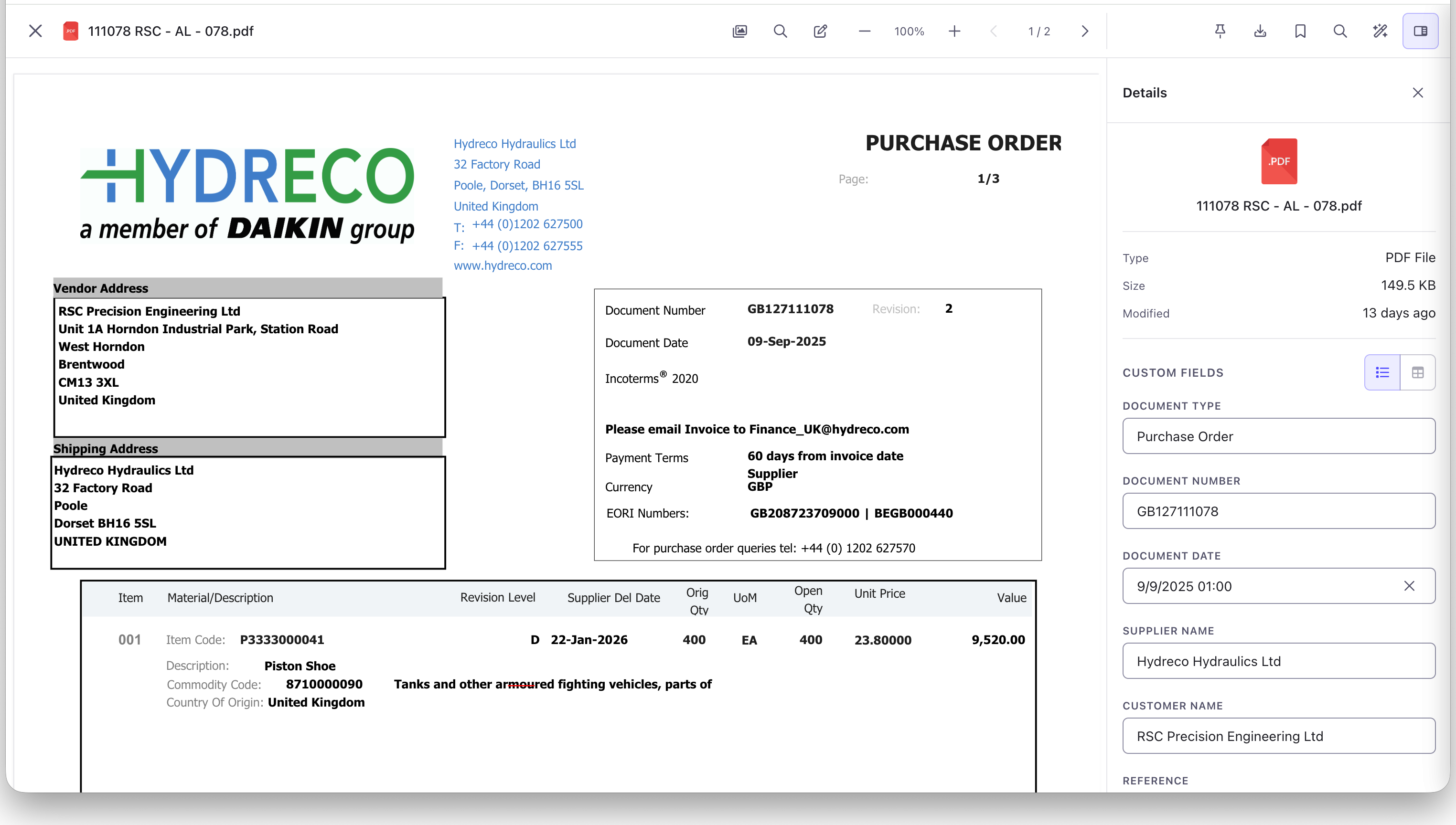
Task: Close the Details panel
Action: coord(1417,92)
